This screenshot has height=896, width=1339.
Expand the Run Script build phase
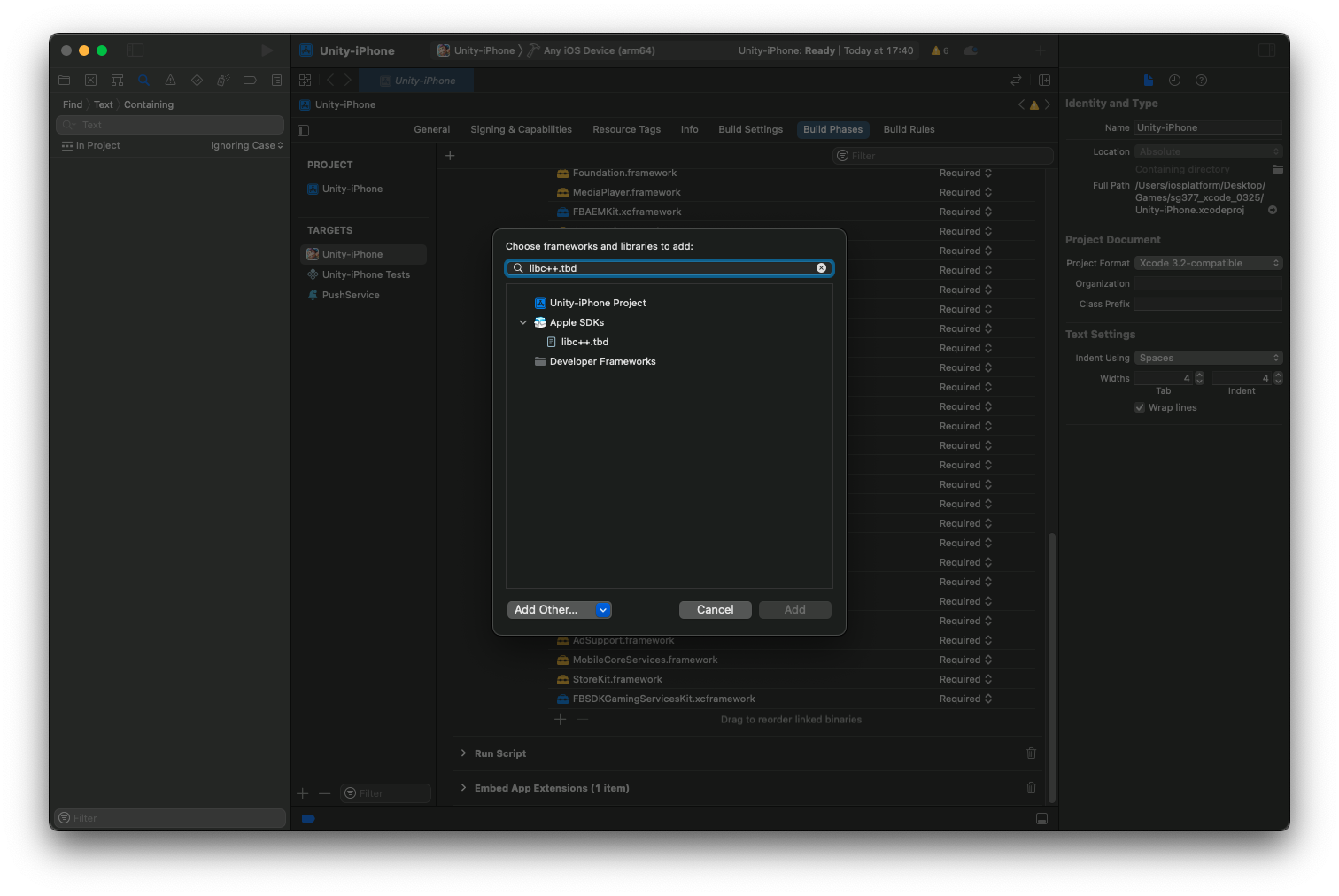463,753
